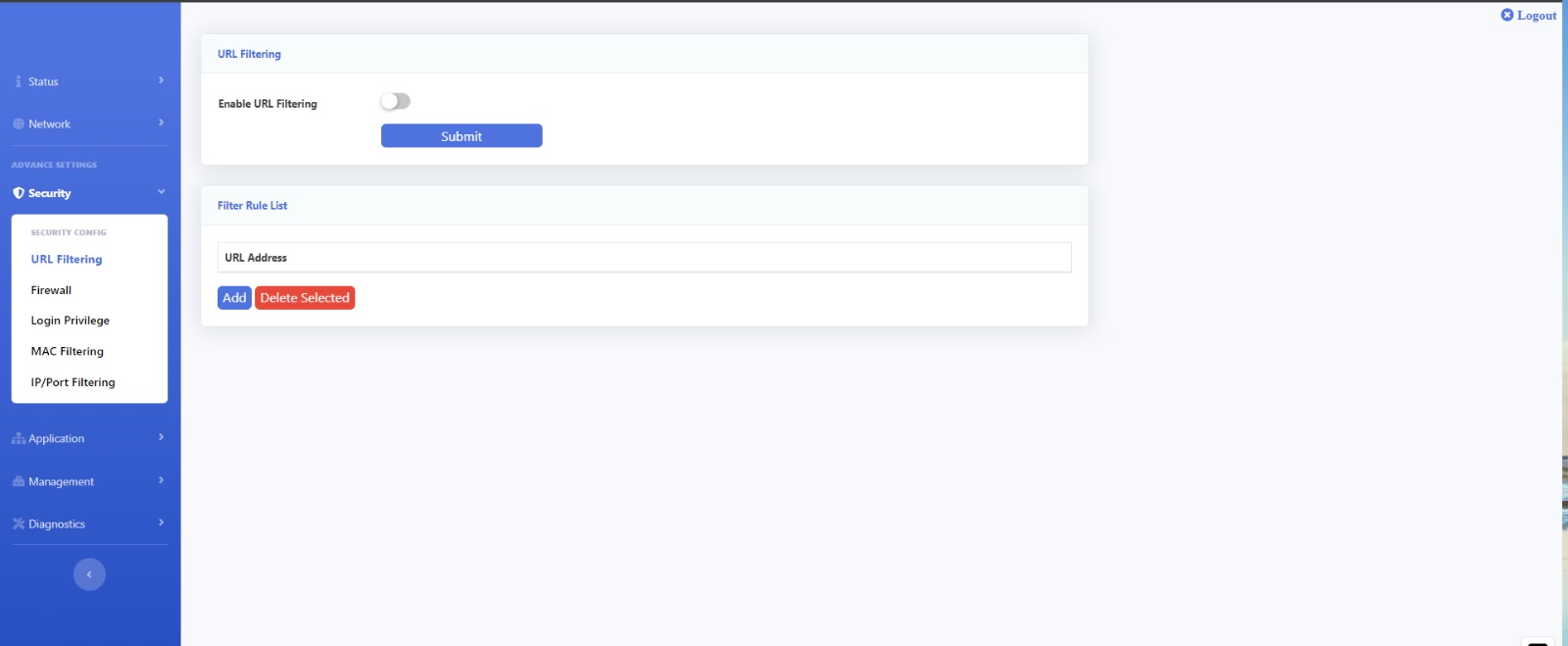Enable the URL Filtering toggle switch
Viewport: 1568px width, 646px height.
pyautogui.click(x=396, y=101)
